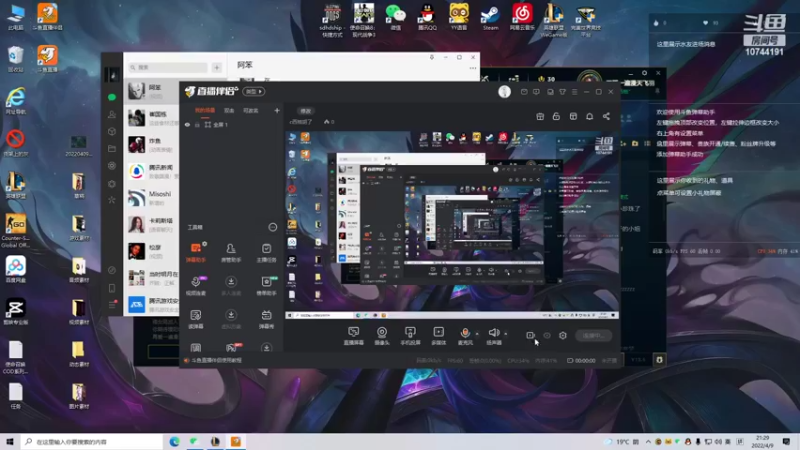Open the 微信 WeChat desktop shortcut

point(395,17)
